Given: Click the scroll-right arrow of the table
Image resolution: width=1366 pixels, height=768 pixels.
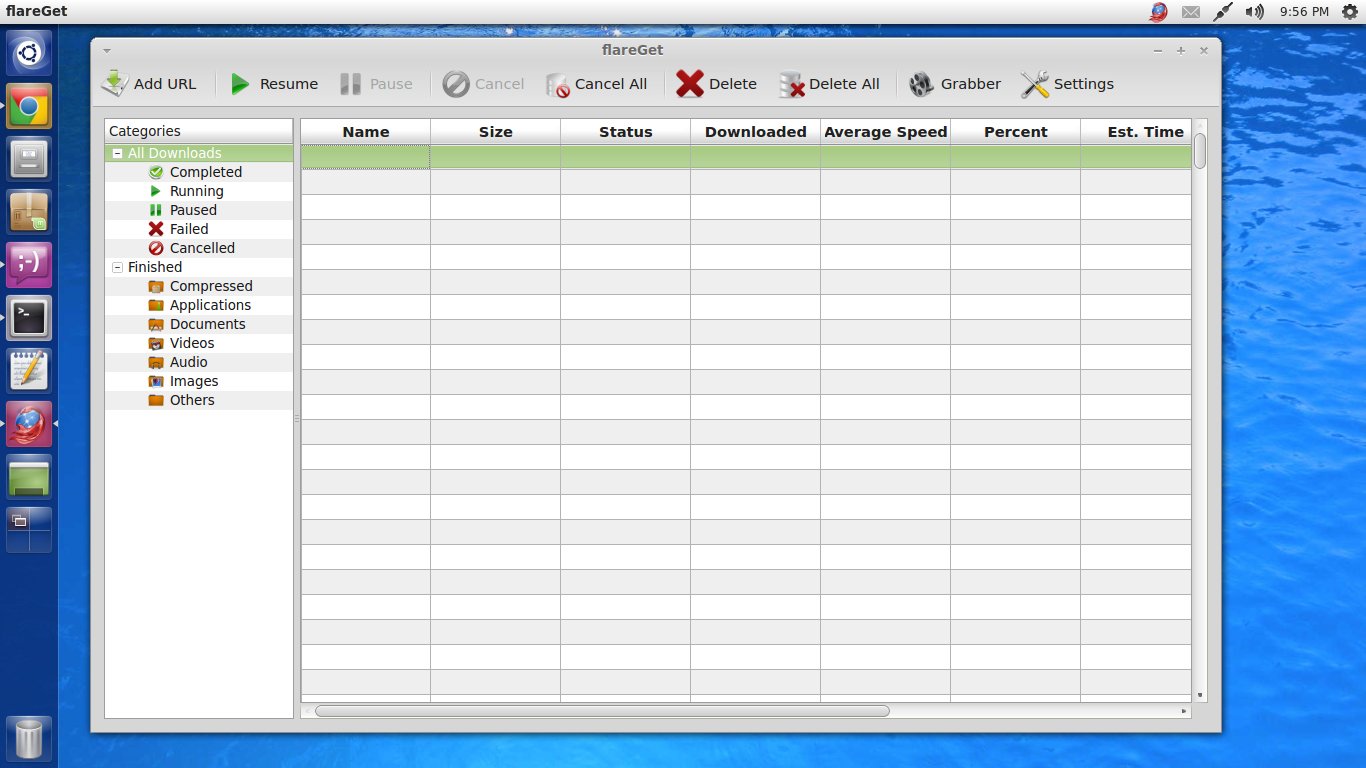Looking at the screenshot, I should tap(1185, 711).
